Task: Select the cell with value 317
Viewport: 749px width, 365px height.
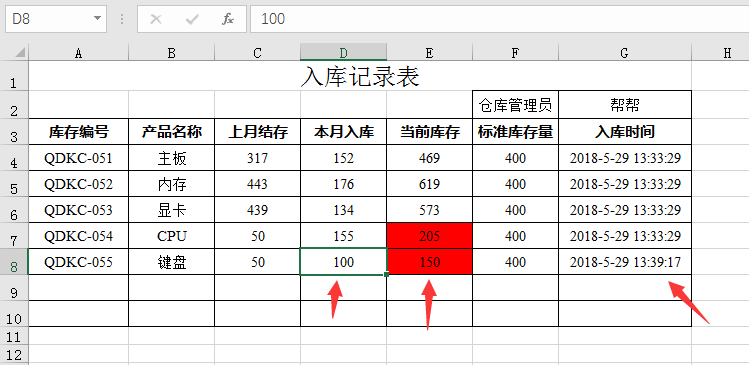Action: click(257, 158)
